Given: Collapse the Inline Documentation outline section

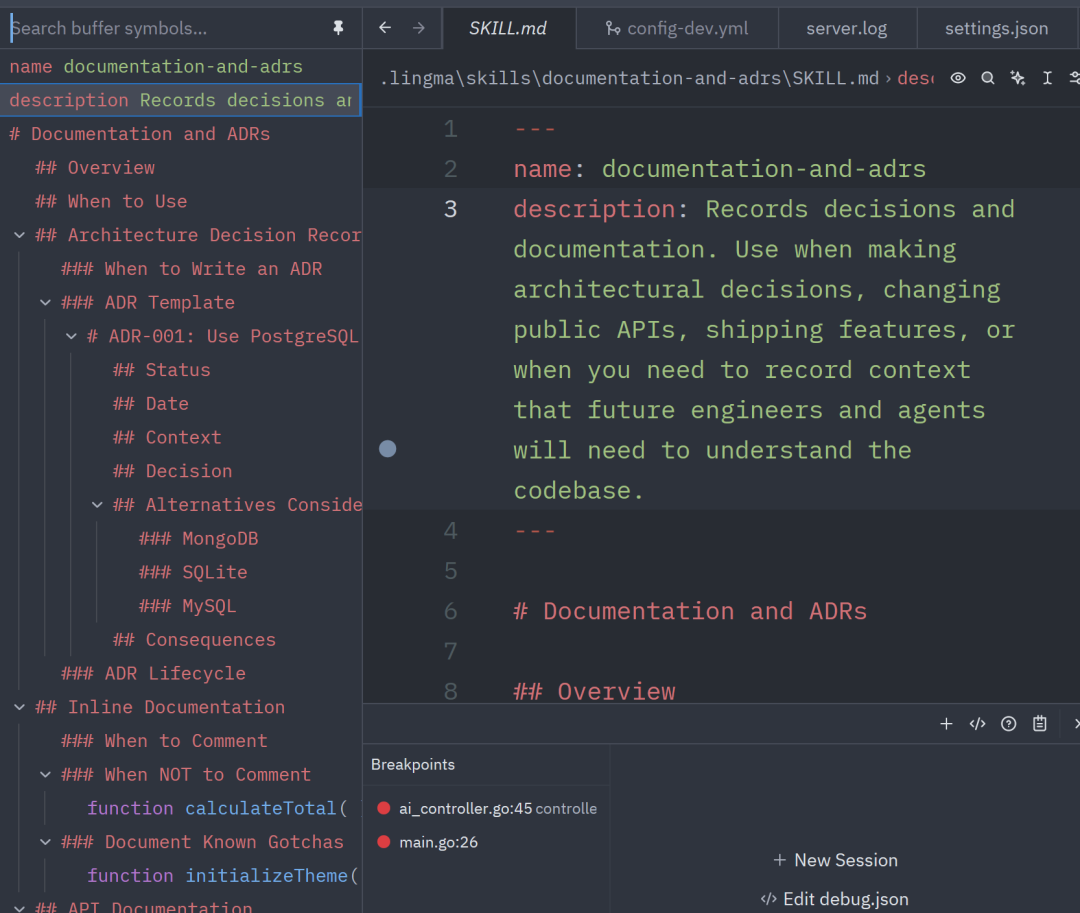Looking at the screenshot, I should point(19,707).
